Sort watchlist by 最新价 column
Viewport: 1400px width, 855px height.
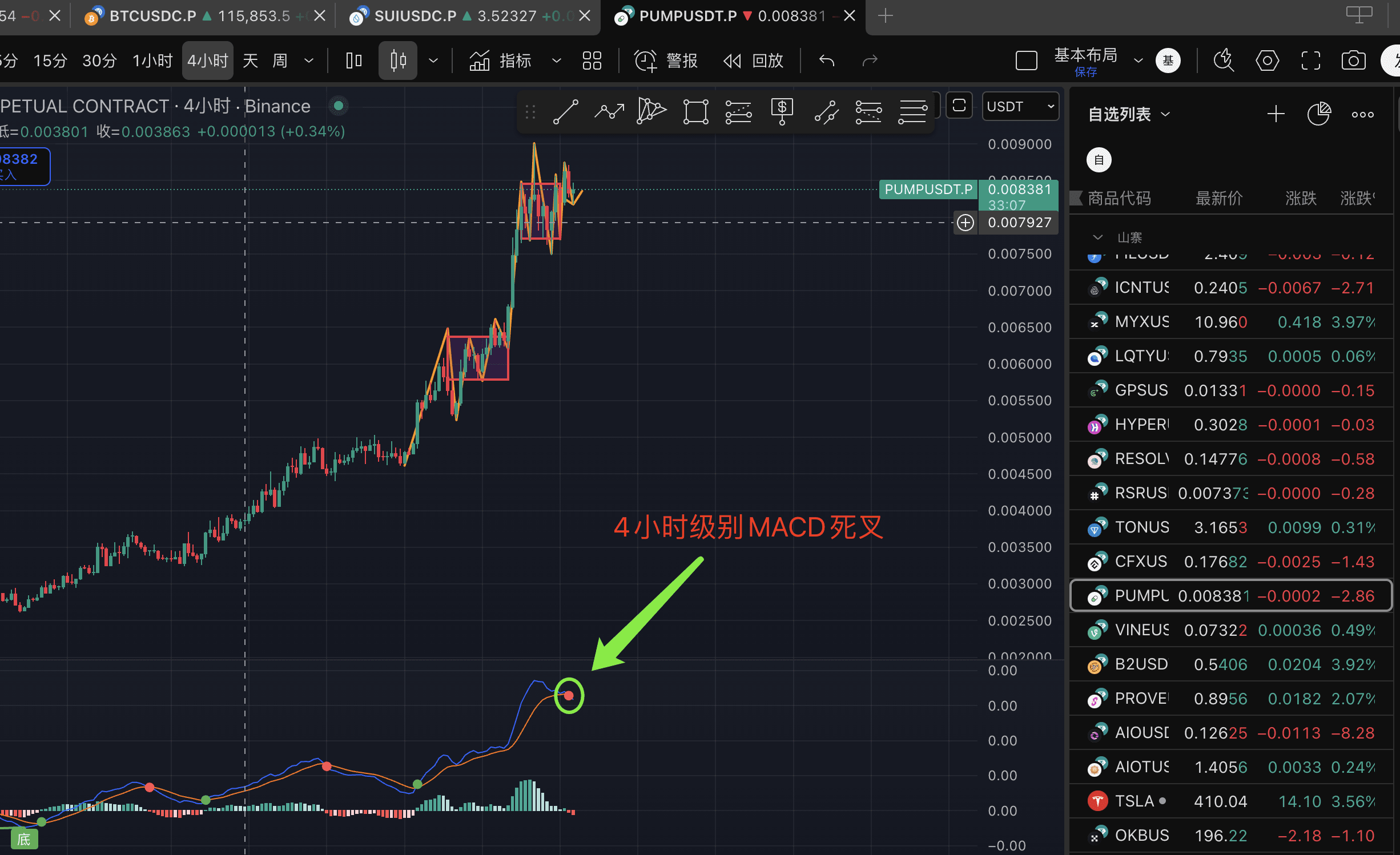point(1219,199)
